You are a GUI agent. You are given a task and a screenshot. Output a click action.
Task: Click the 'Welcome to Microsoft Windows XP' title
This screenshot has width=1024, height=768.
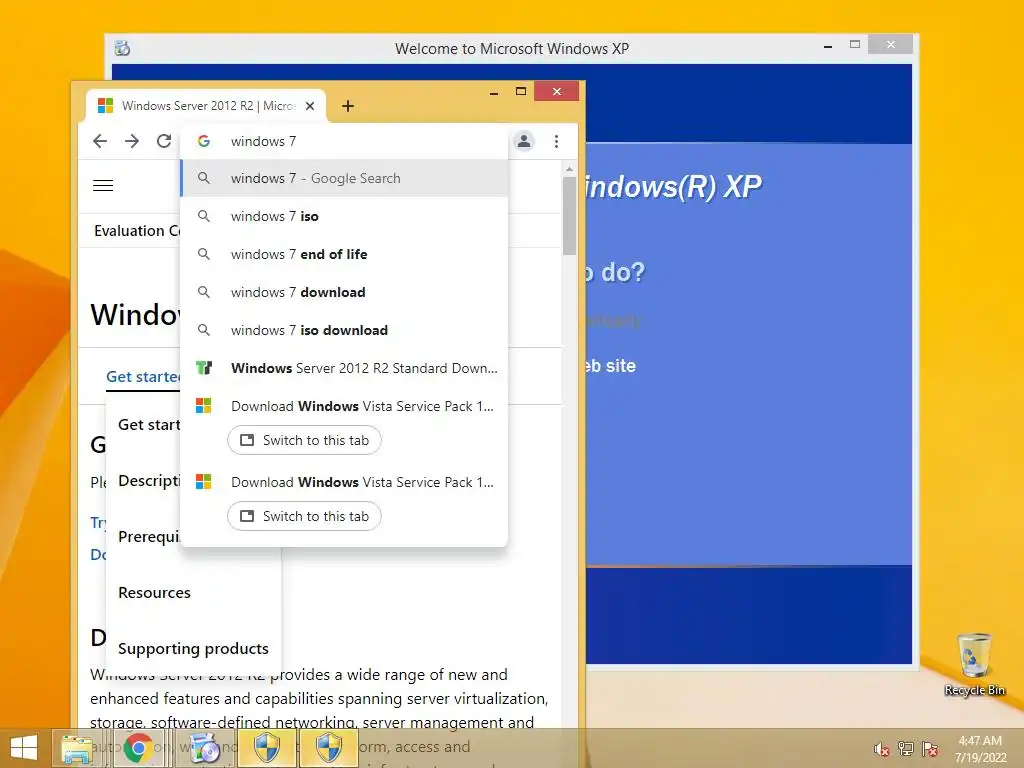point(512,49)
